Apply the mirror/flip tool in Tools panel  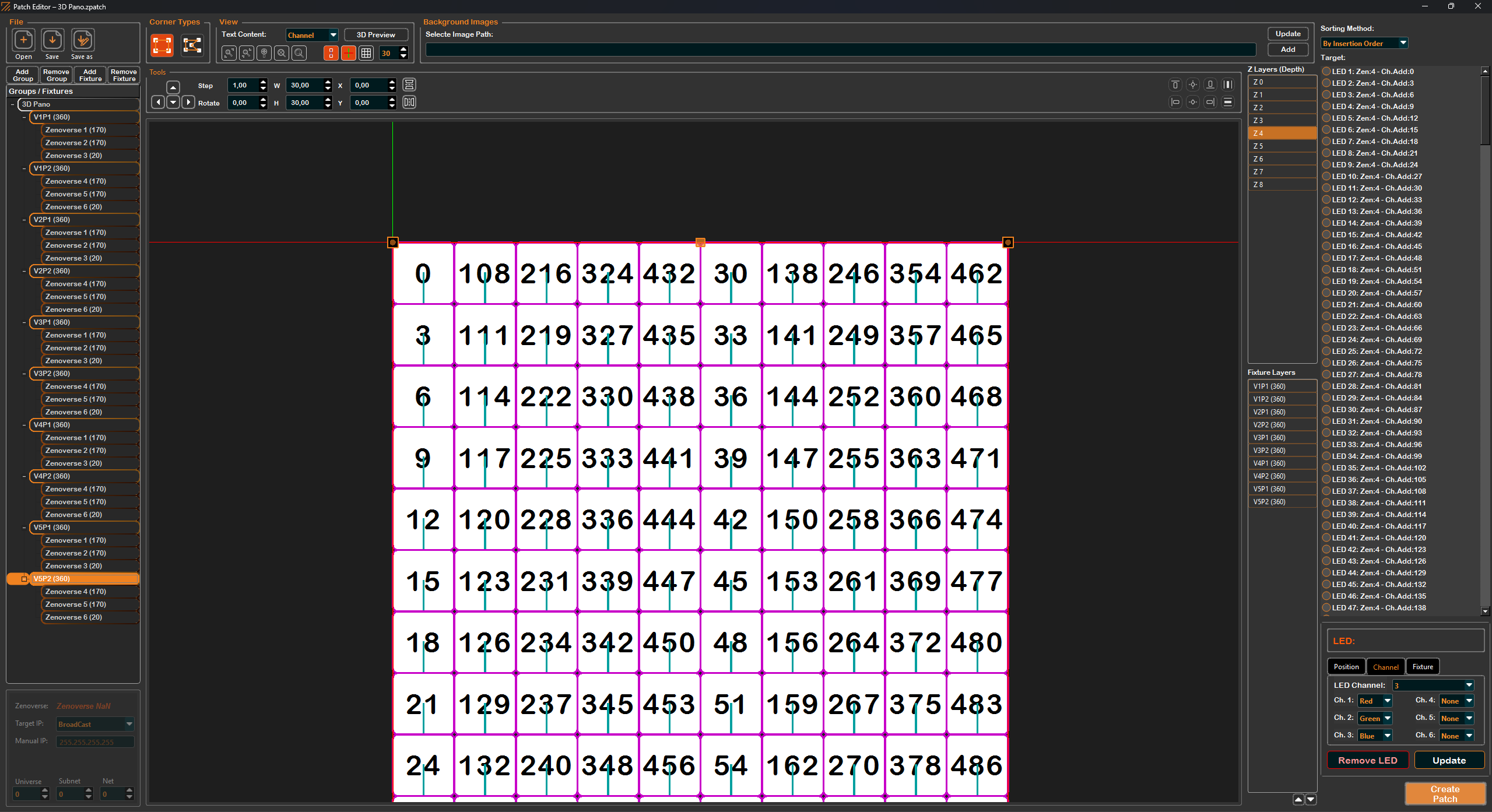pyautogui.click(x=409, y=102)
